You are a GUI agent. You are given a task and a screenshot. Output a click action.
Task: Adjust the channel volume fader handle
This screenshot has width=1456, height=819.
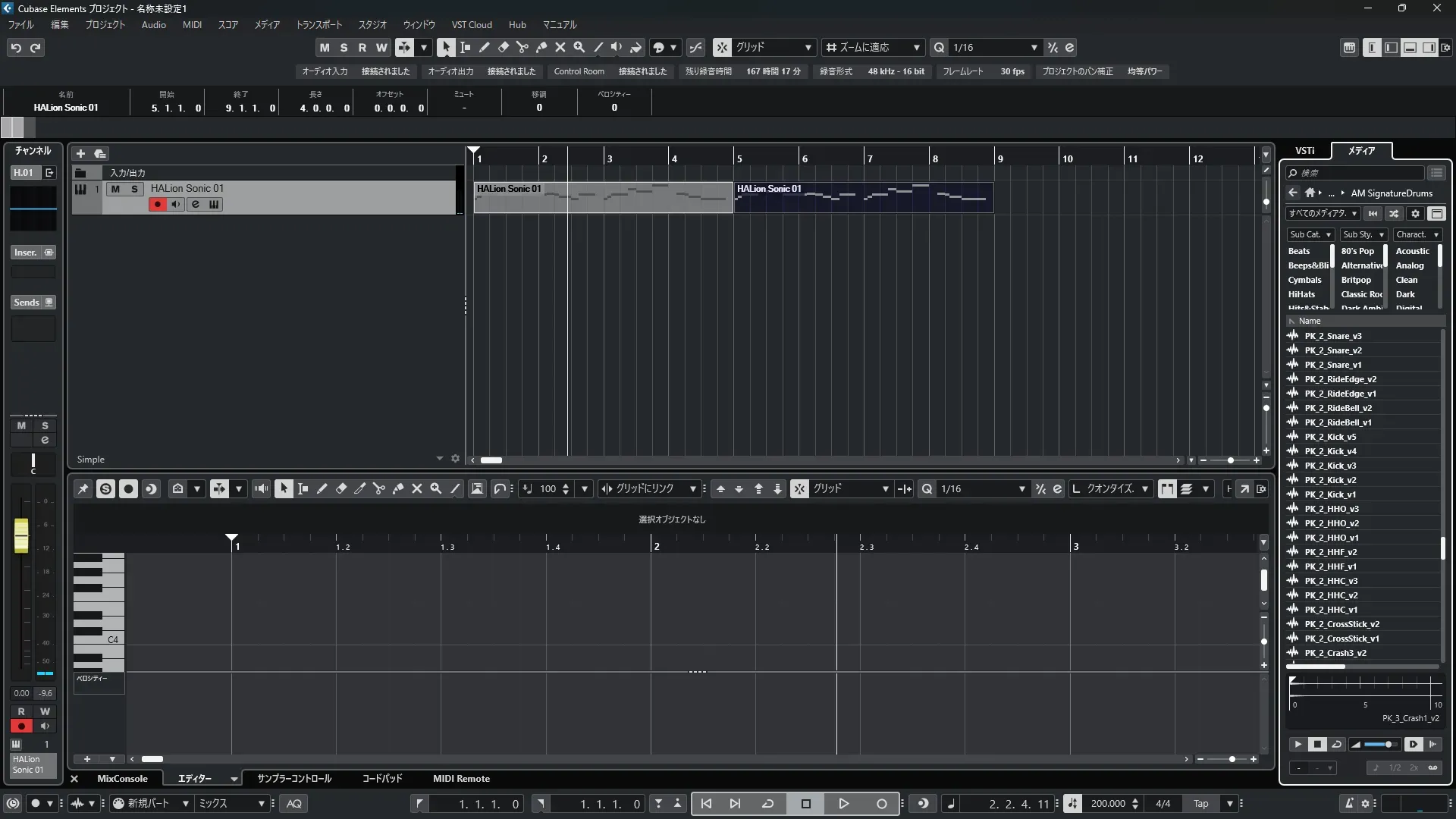[x=21, y=535]
